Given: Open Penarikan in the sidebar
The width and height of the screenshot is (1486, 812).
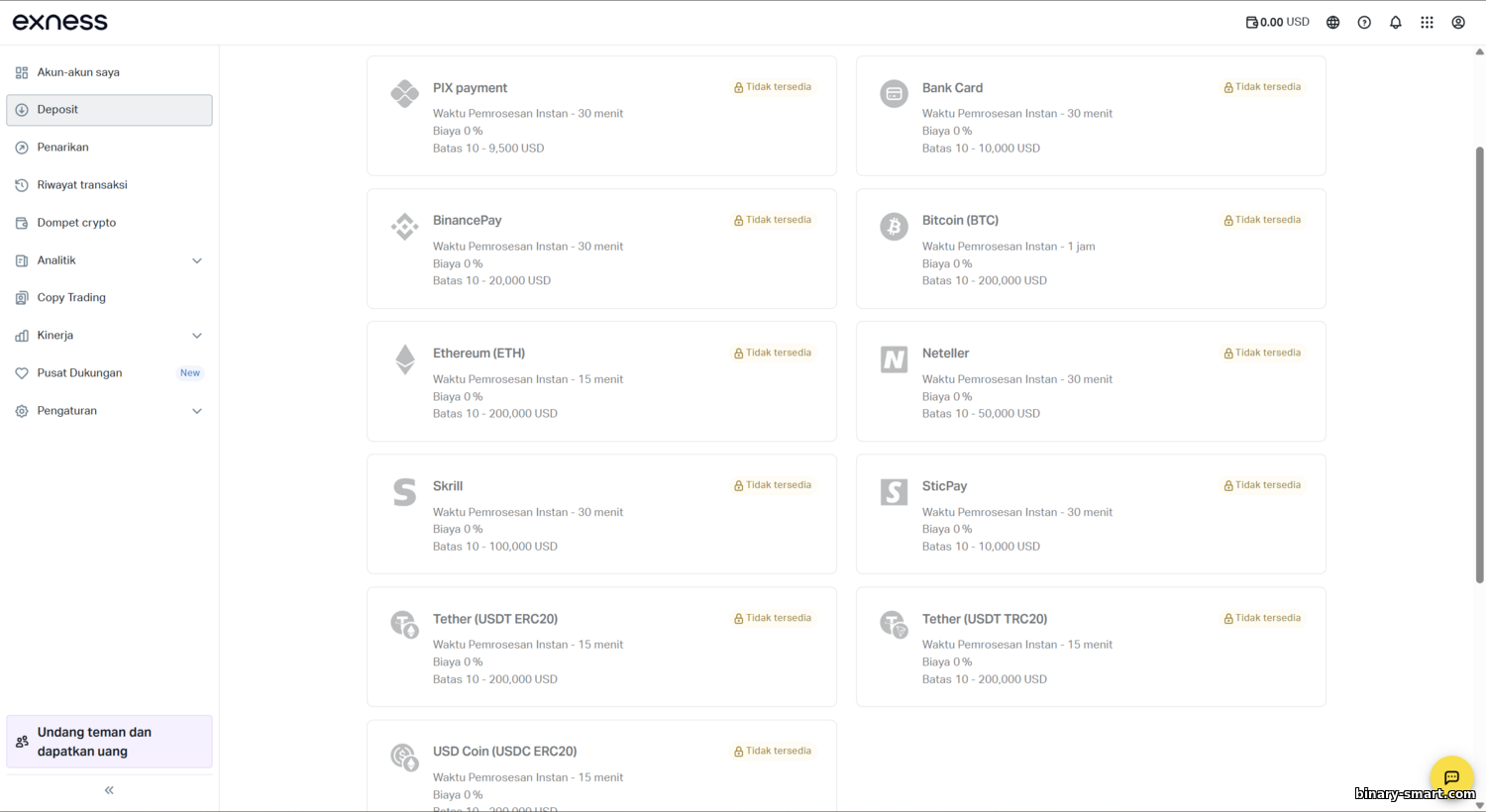Looking at the screenshot, I should click(62, 148).
